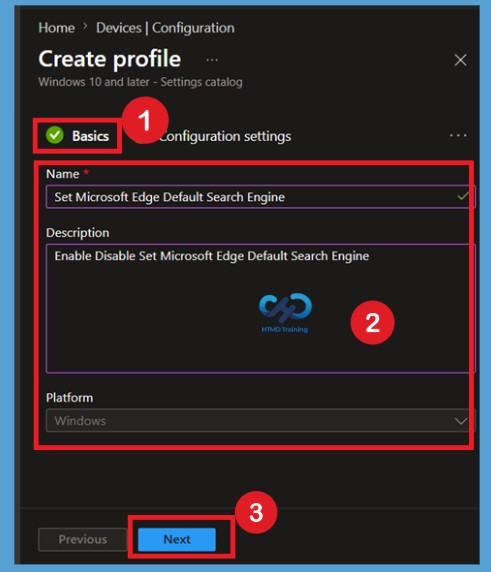The image size is (491, 572).
Task: Select the Name field label
Action: [x=63, y=174]
